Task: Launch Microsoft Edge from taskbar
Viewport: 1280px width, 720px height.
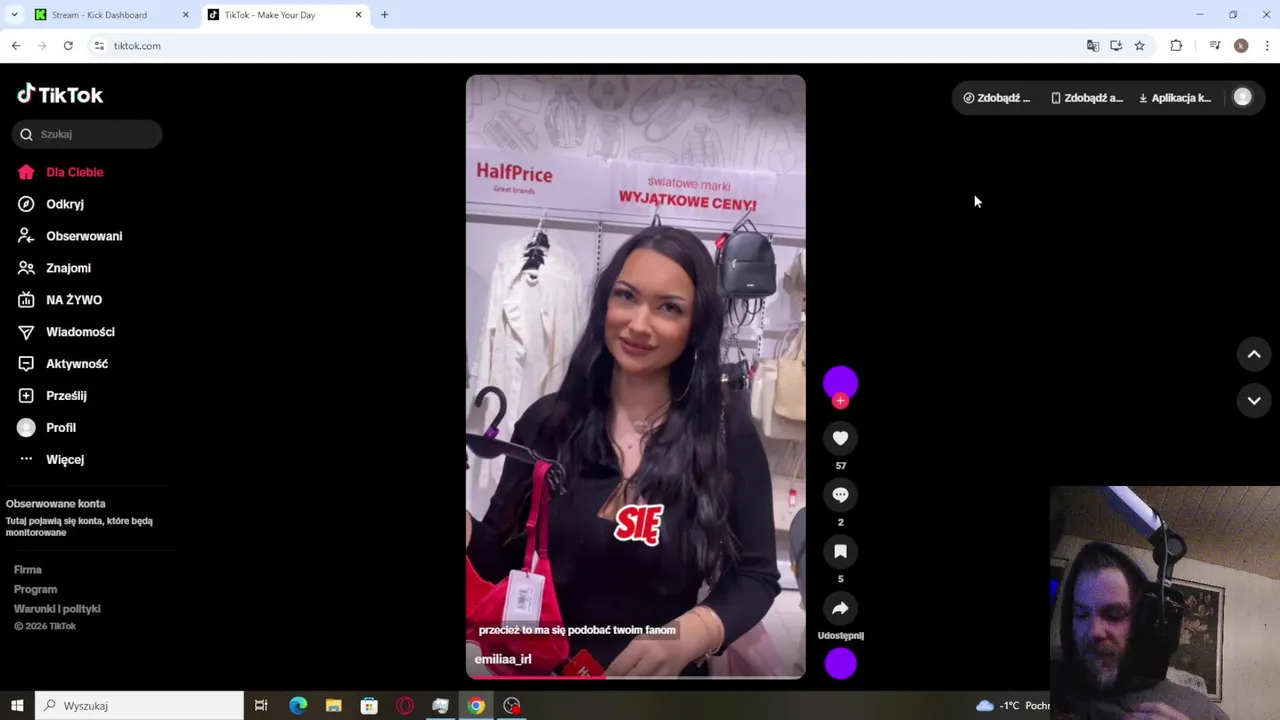Action: tap(298, 706)
